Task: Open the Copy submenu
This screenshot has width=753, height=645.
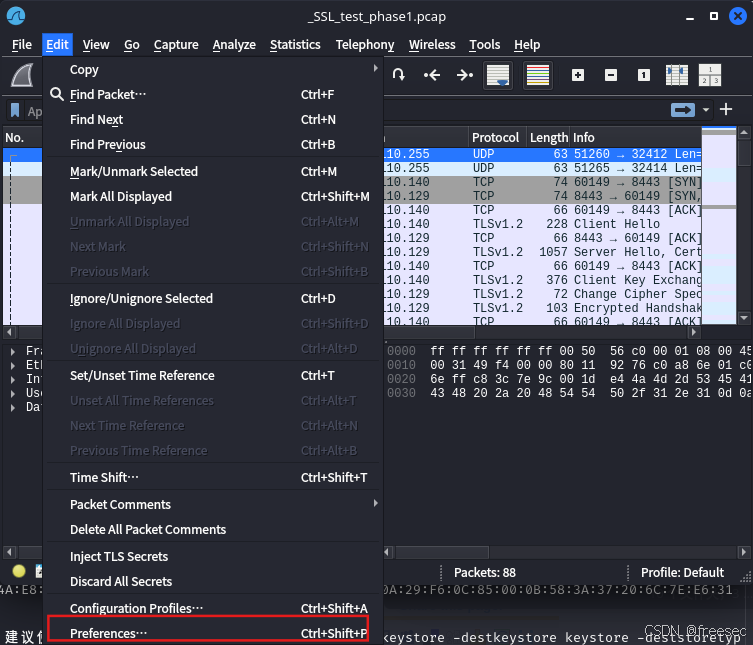Action: point(213,70)
